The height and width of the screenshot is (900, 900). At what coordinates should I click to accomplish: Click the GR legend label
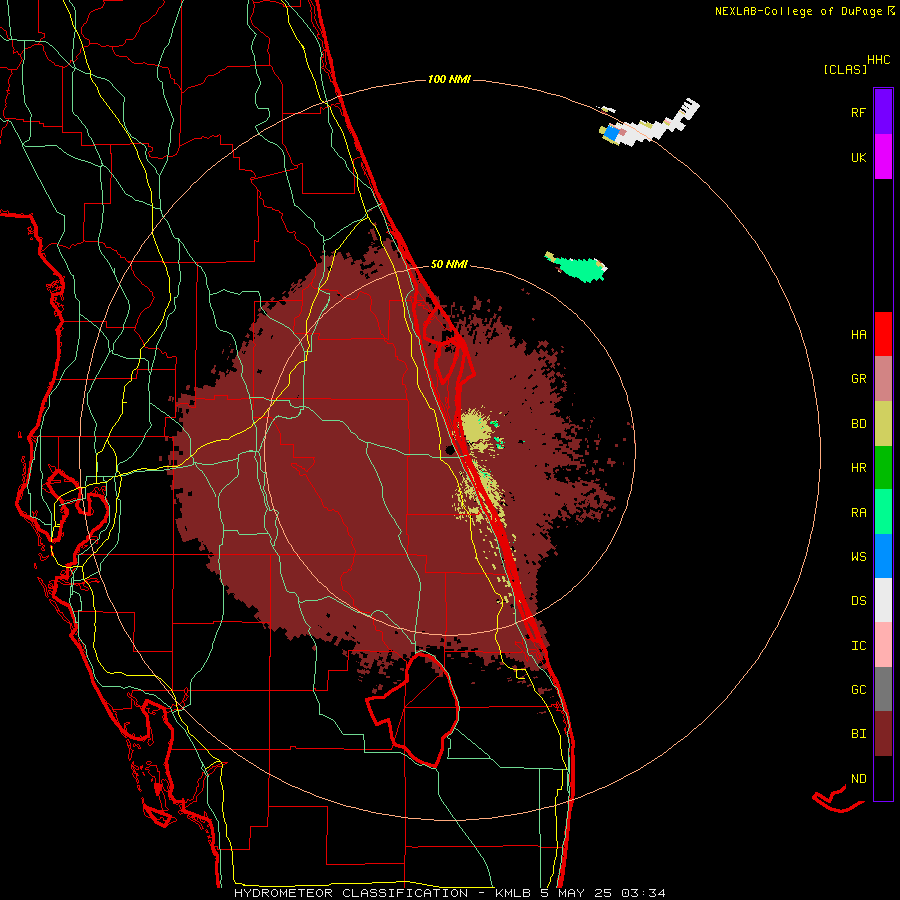(858, 379)
